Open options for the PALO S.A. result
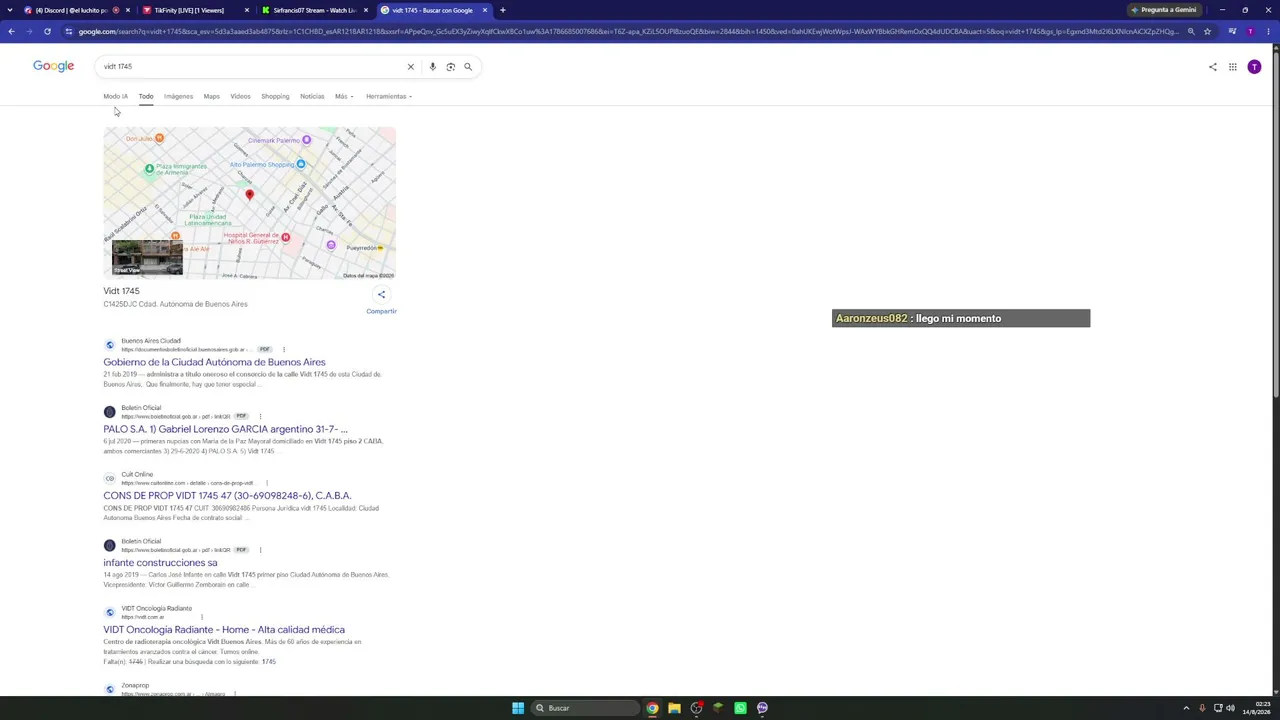1280x720 pixels. point(260,416)
